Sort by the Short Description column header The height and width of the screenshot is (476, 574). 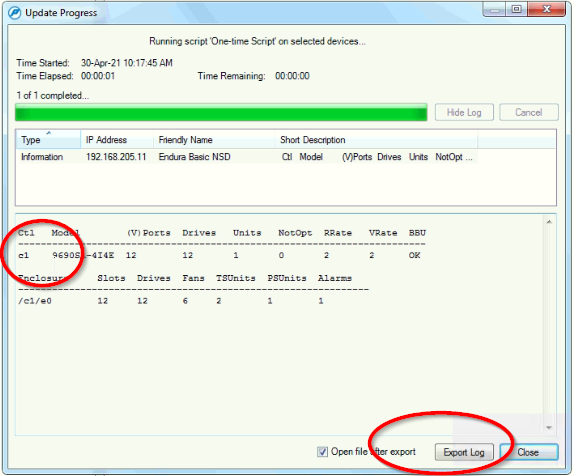(376, 140)
